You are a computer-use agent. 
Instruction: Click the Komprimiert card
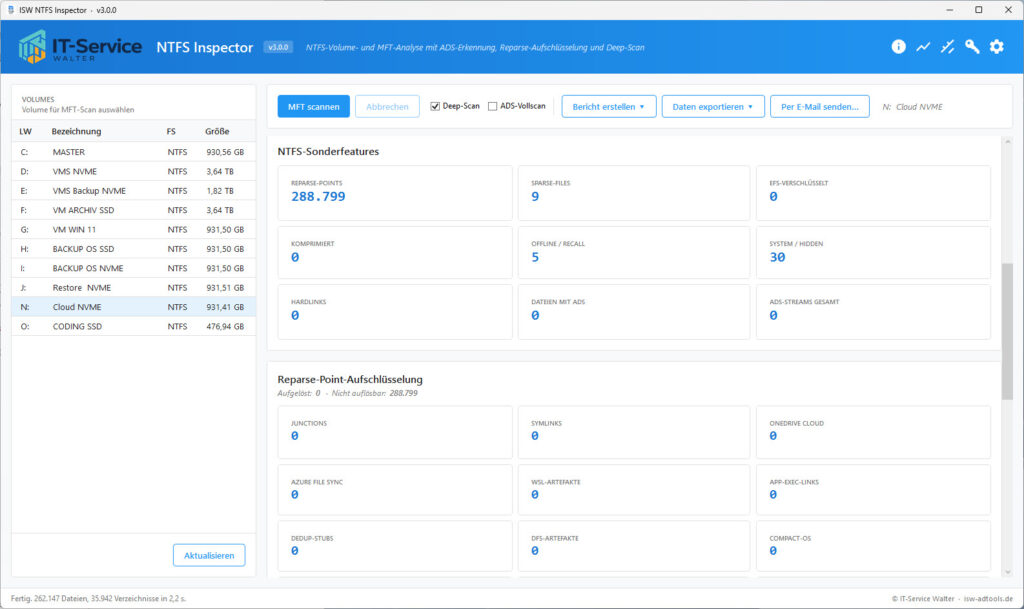pos(395,253)
